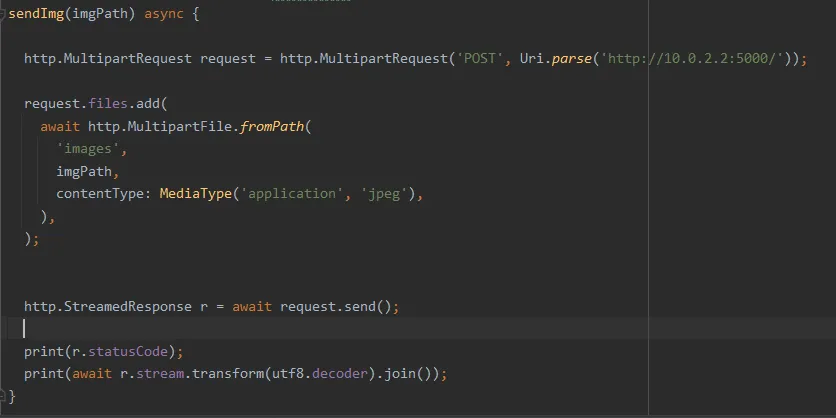Viewport: 836px width, 418px height.
Task: Click await before request.send()
Action: coord(252,307)
